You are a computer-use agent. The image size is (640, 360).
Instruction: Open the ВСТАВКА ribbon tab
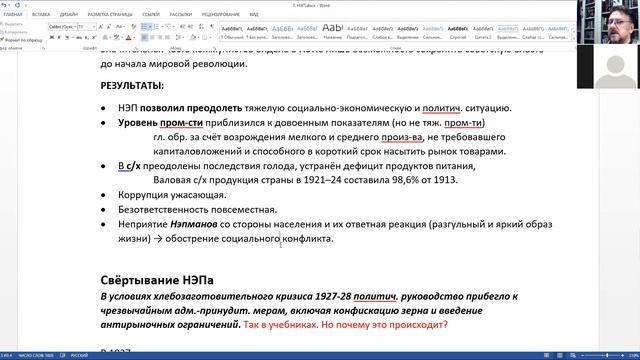[x=41, y=14]
